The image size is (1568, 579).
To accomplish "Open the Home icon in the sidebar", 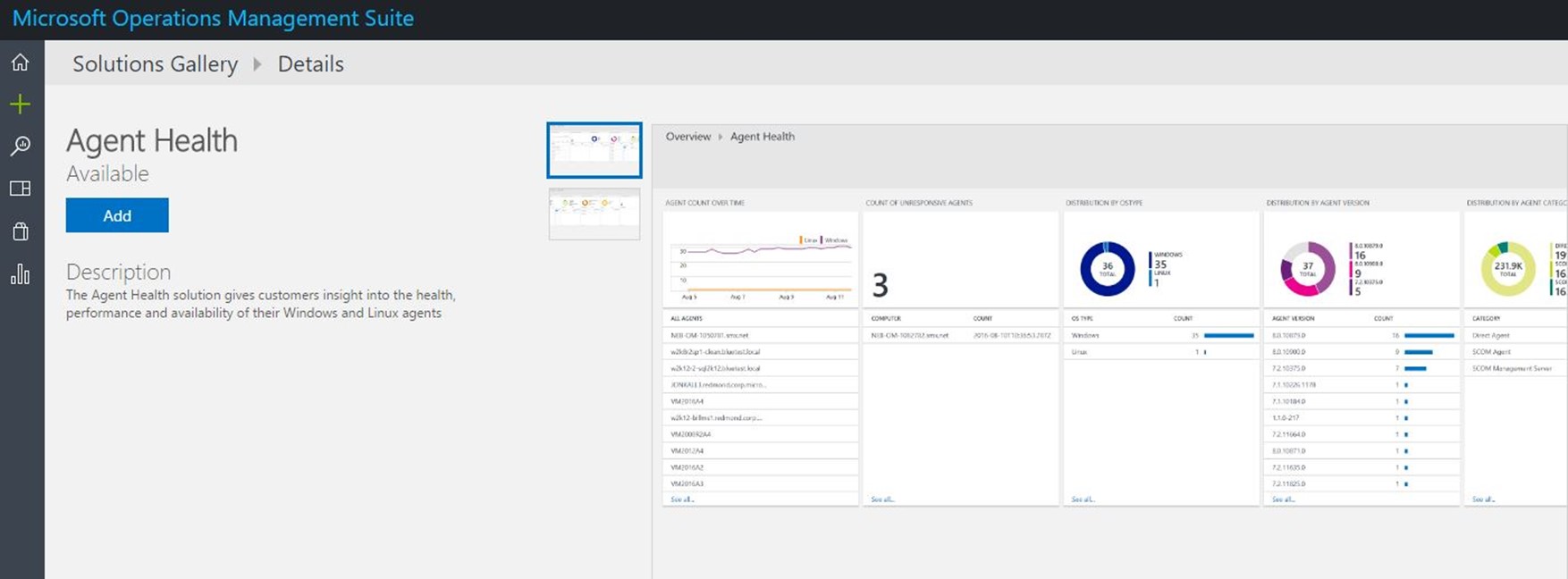I will pyautogui.click(x=20, y=63).
